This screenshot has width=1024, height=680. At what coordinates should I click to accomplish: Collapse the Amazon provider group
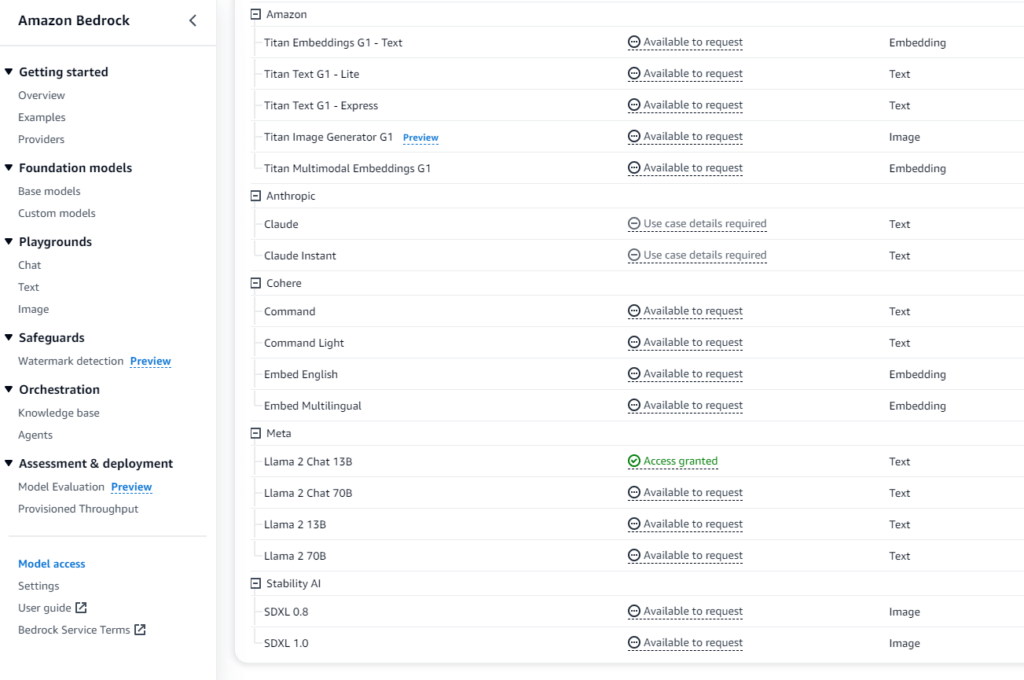click(x=256, y=14)
